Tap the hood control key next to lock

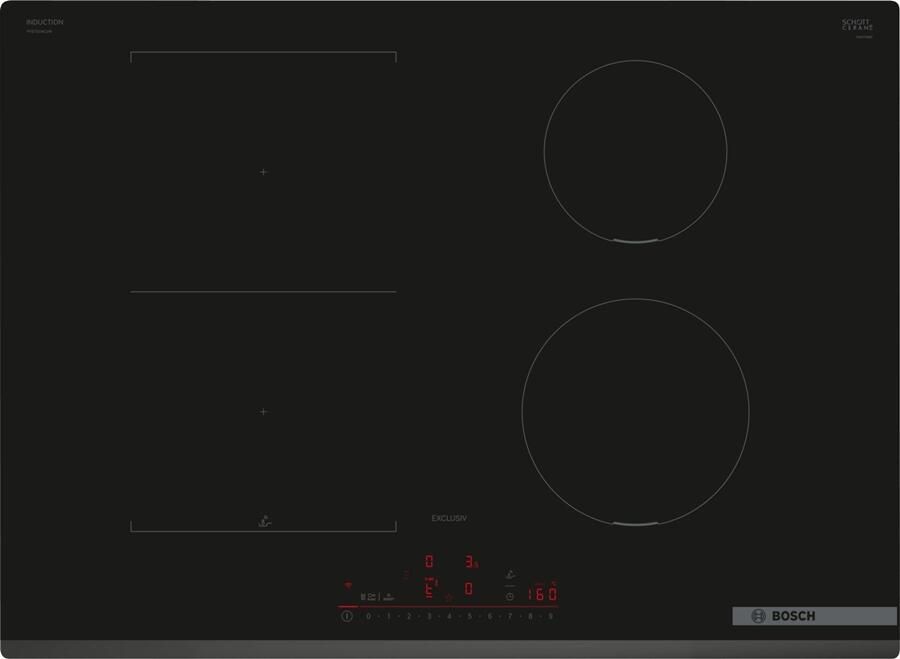pos(389,596)
